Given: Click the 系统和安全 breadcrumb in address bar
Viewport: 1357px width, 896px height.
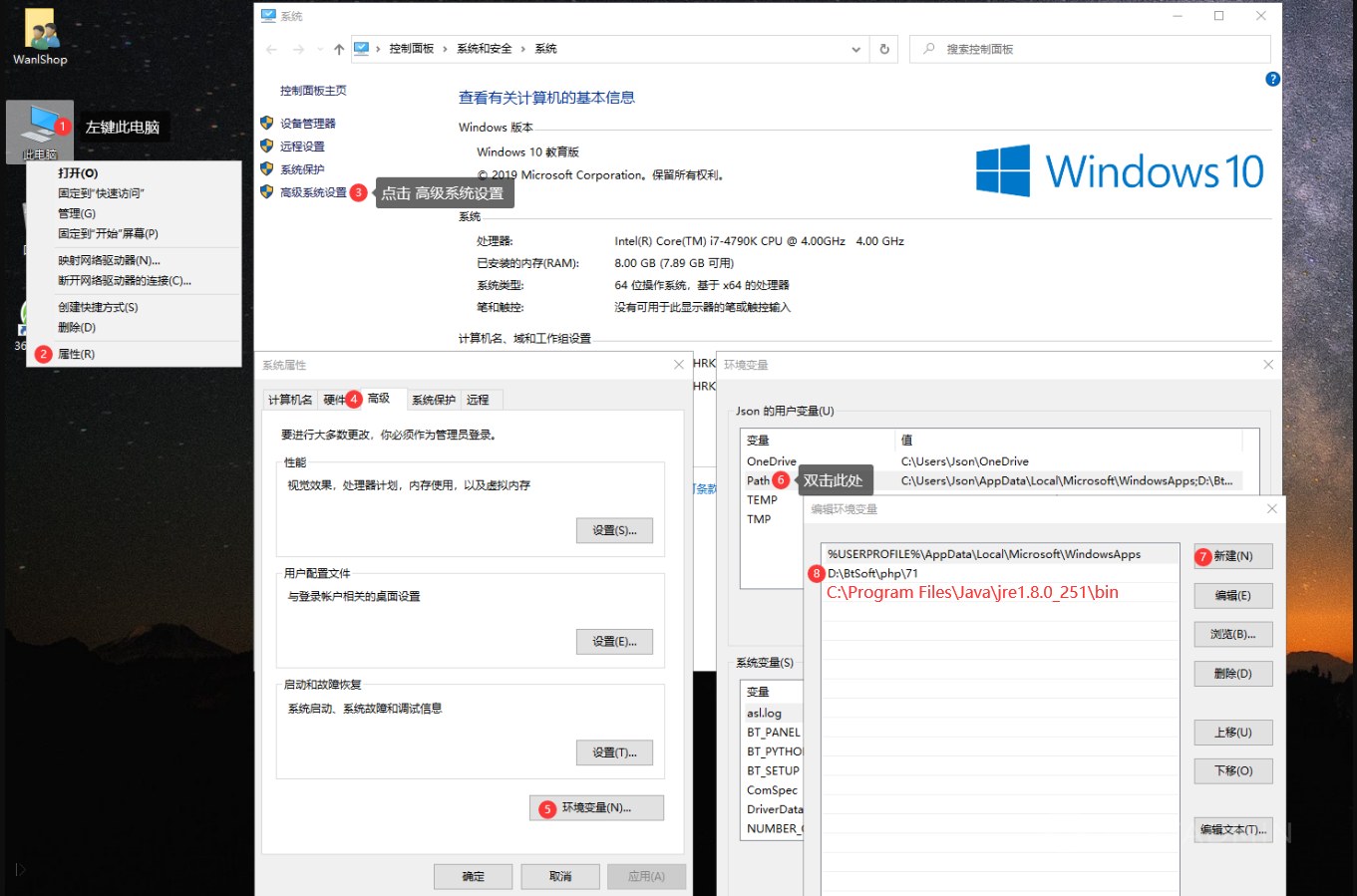Looking at the screenshot, I should [485, 49].
